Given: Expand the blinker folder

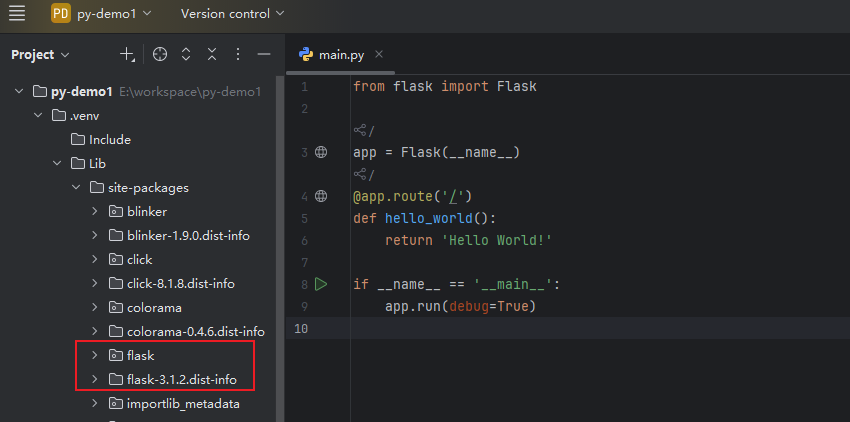Looking at the screenshot, I should 95,212.
